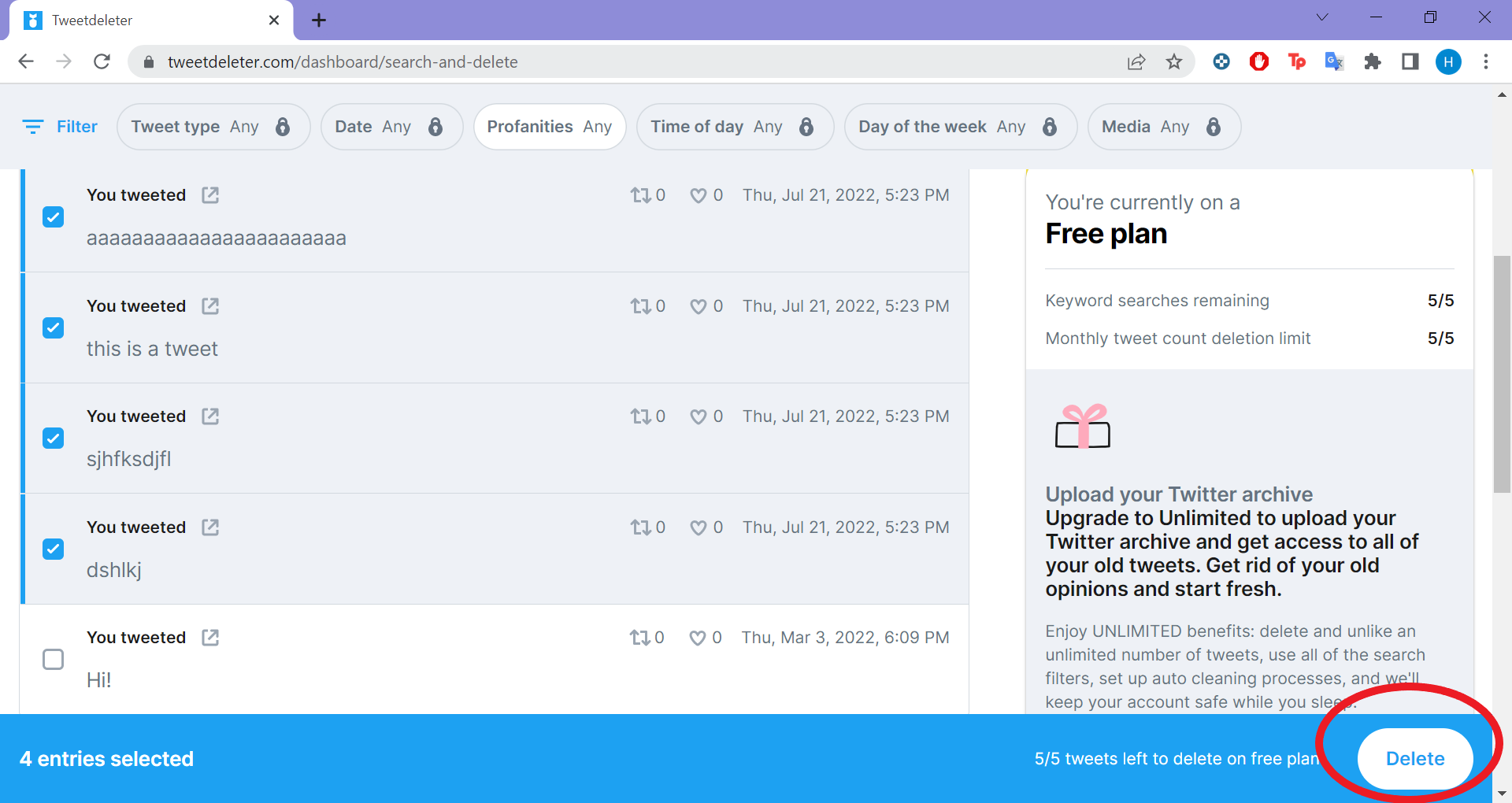
Task: Check the 'Hi!' tweet checkbox
Action: 53,659
